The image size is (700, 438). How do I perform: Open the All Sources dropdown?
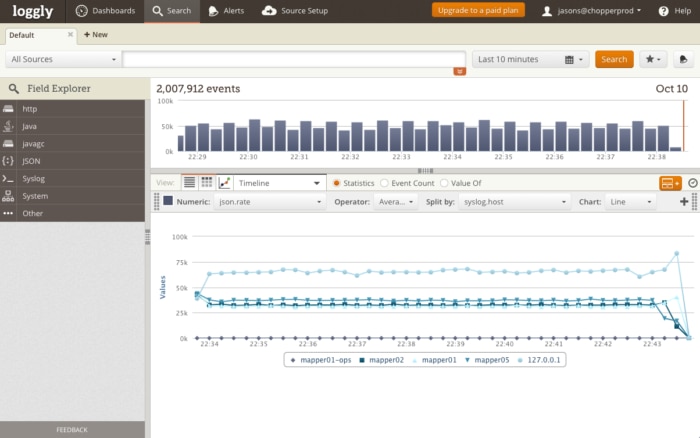tap(62, 59)
